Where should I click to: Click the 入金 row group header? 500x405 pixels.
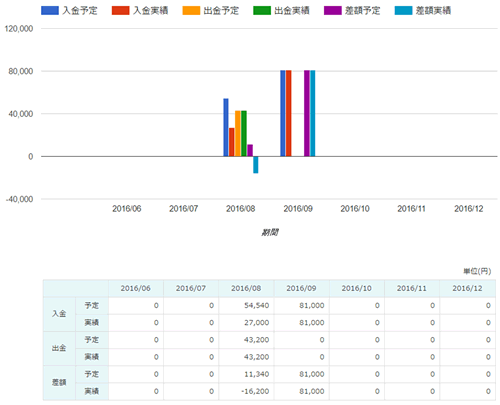[x=59, y=314]
